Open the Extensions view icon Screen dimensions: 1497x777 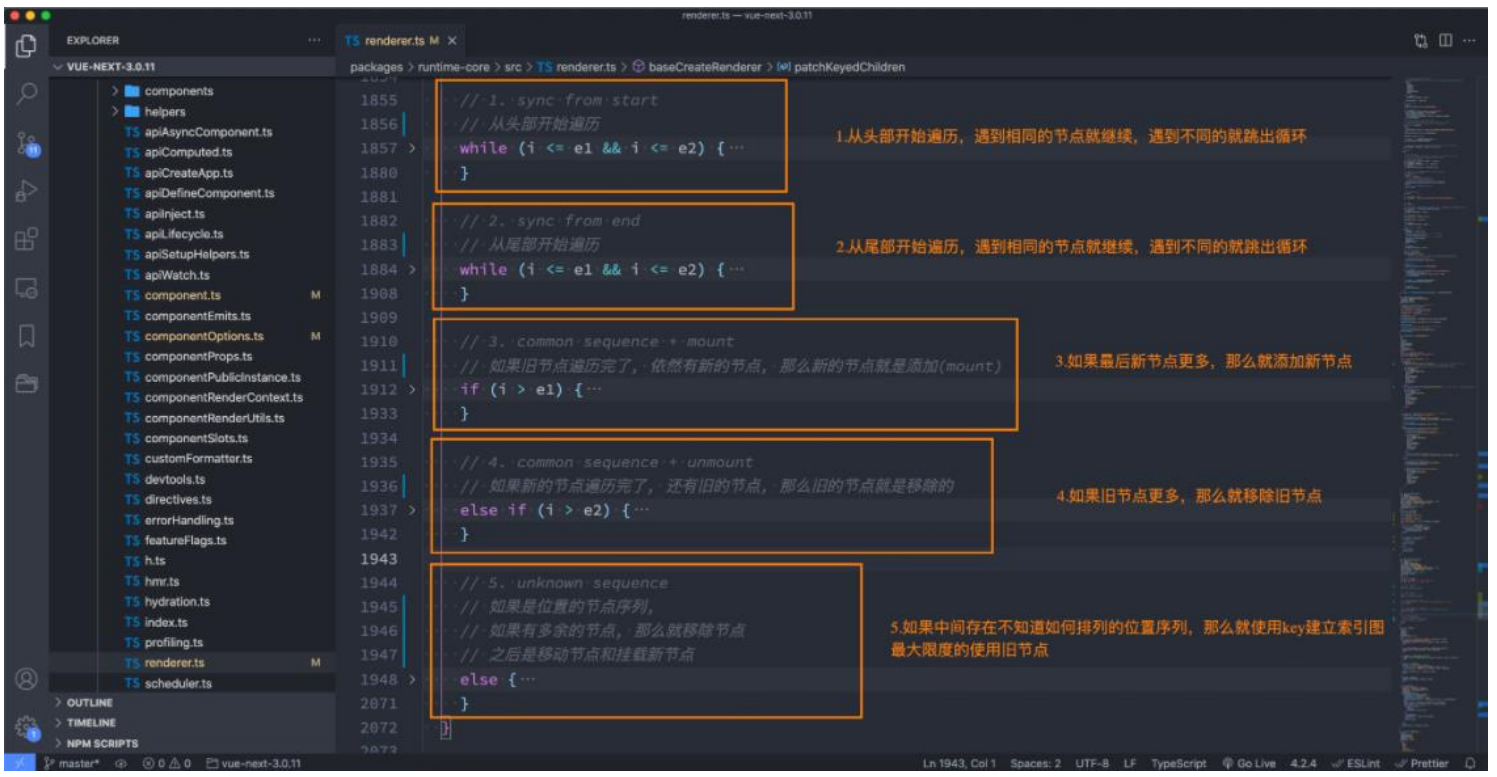27,239
